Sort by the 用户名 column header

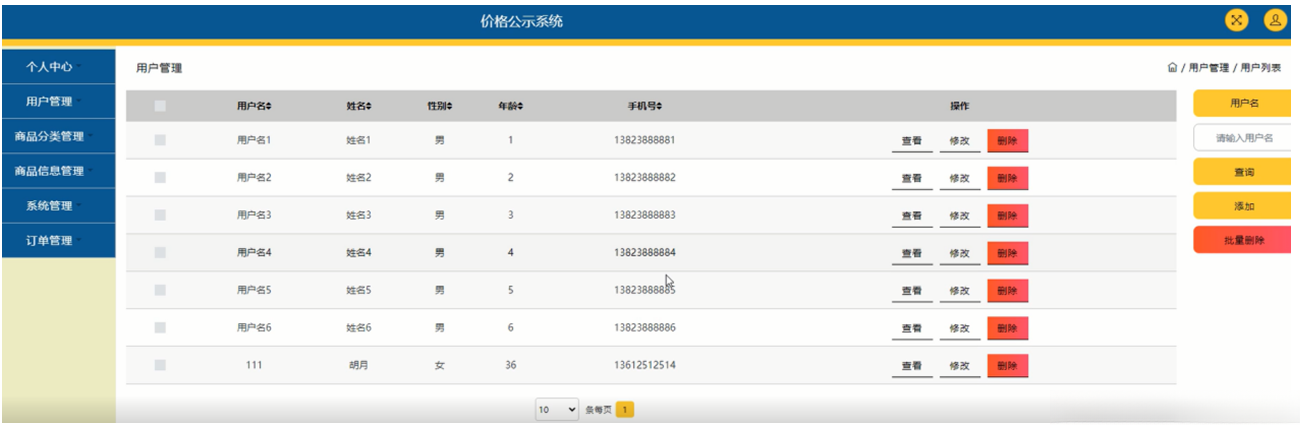254,106
